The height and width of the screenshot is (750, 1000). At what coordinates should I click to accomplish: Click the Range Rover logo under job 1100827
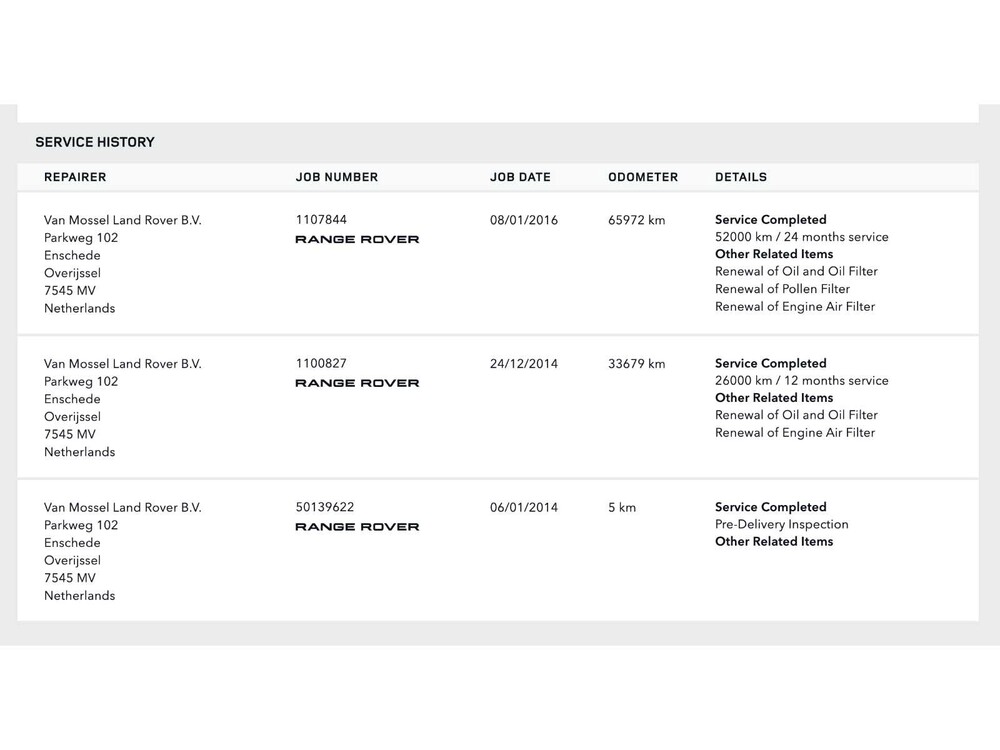(357, 384)
